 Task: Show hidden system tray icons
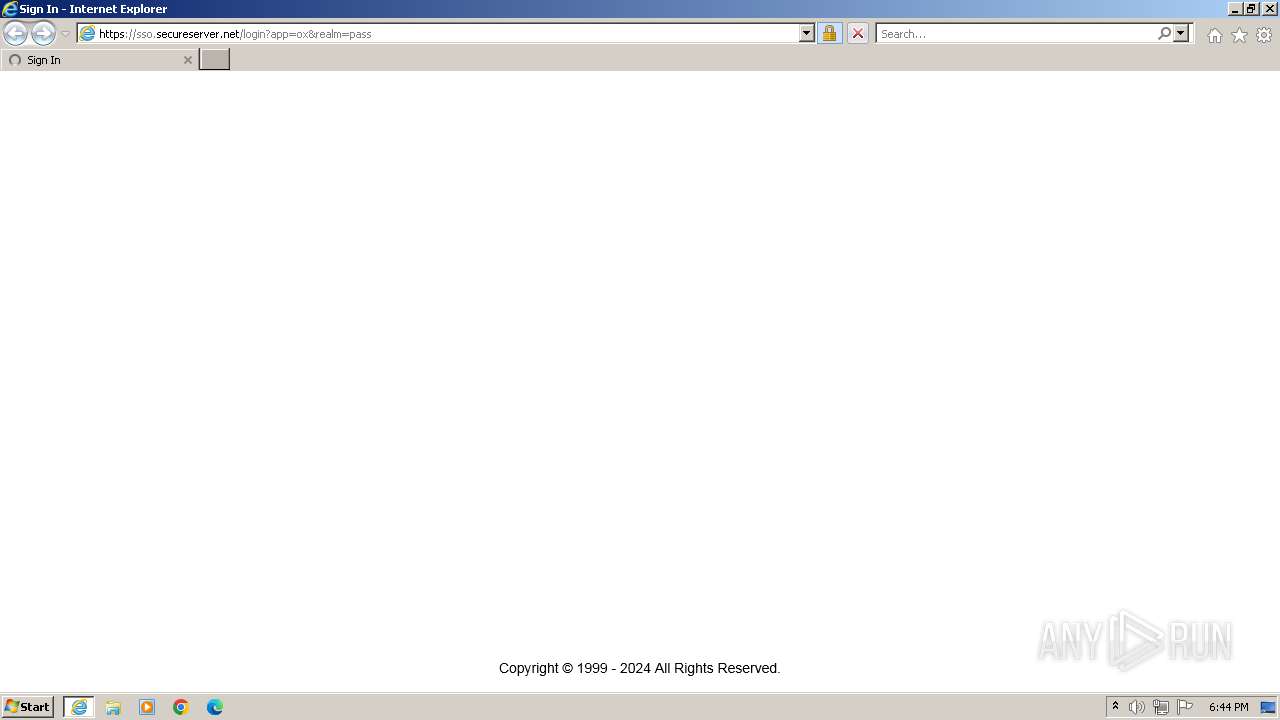(1115, 707)
